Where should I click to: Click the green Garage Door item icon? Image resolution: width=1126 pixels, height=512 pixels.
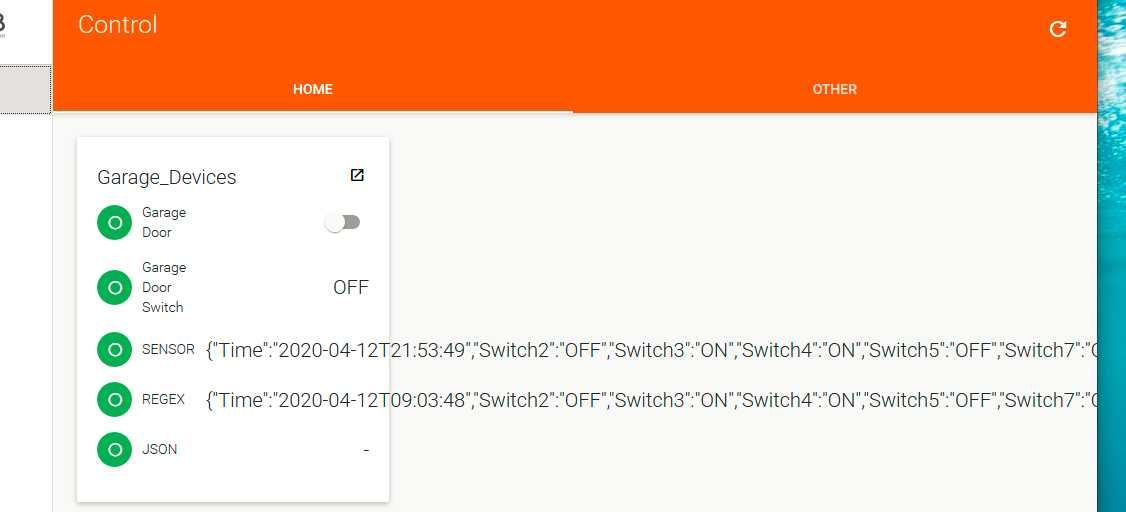115,223
